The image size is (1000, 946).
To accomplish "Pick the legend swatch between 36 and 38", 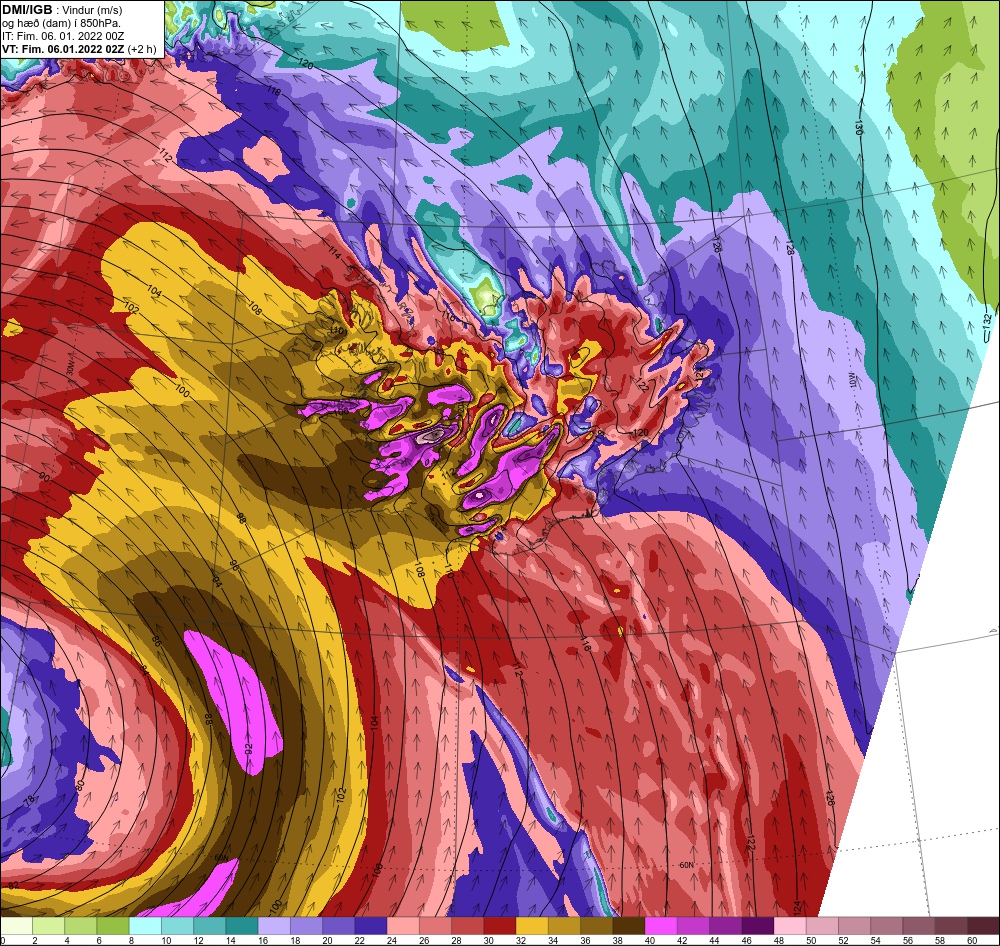I will click(x=596, y=926).
